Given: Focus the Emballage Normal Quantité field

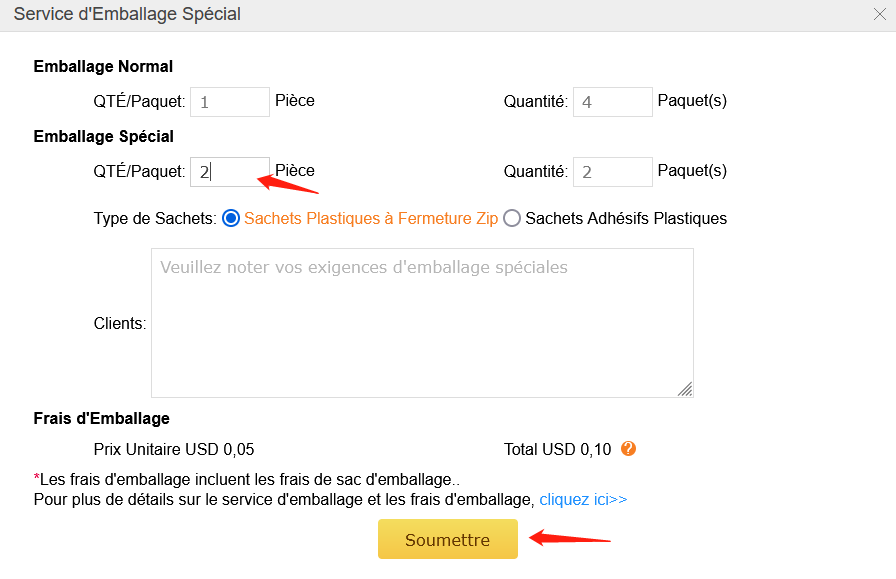Looking at the screenshot, I should (x=613, y=102).
